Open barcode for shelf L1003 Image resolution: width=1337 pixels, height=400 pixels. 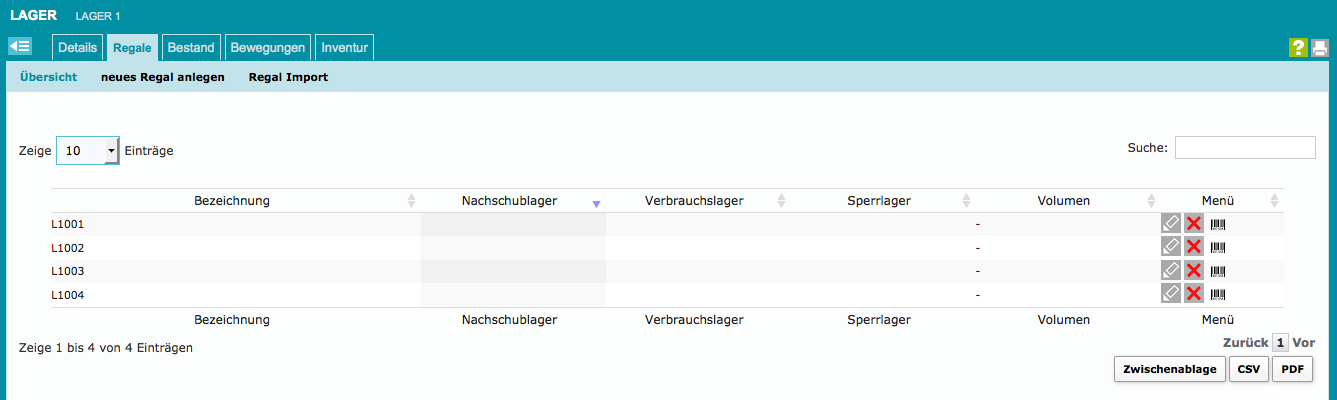click(x=1217, y=271)
